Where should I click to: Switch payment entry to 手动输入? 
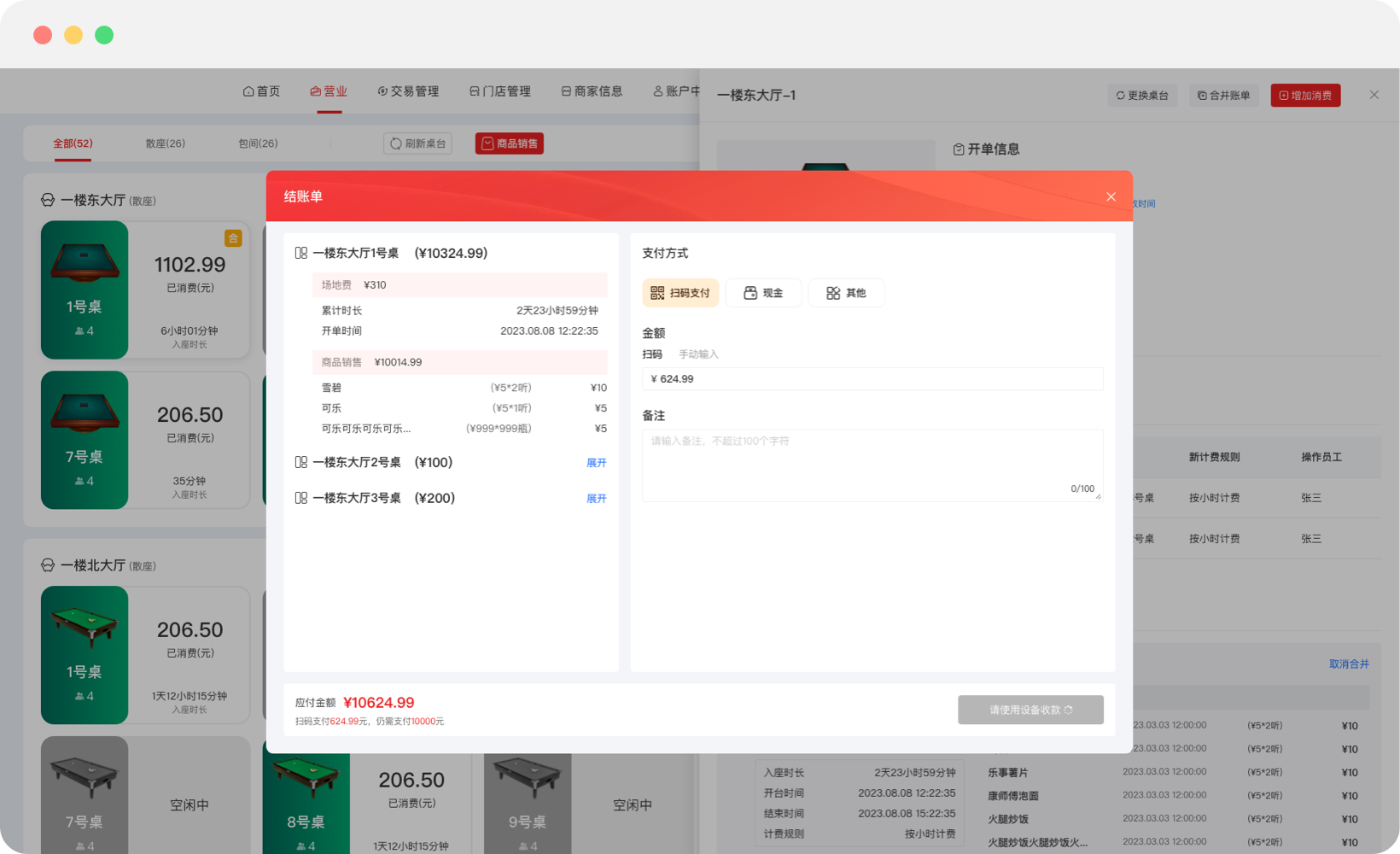[x=699, y=354]
